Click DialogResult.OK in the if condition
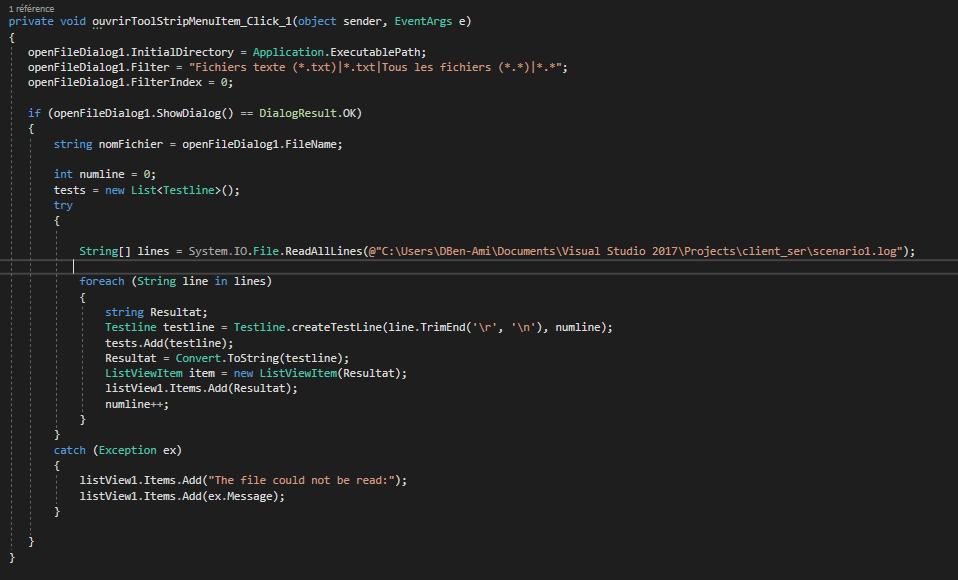This screenshot has height=580, width=958. point(307,113)
